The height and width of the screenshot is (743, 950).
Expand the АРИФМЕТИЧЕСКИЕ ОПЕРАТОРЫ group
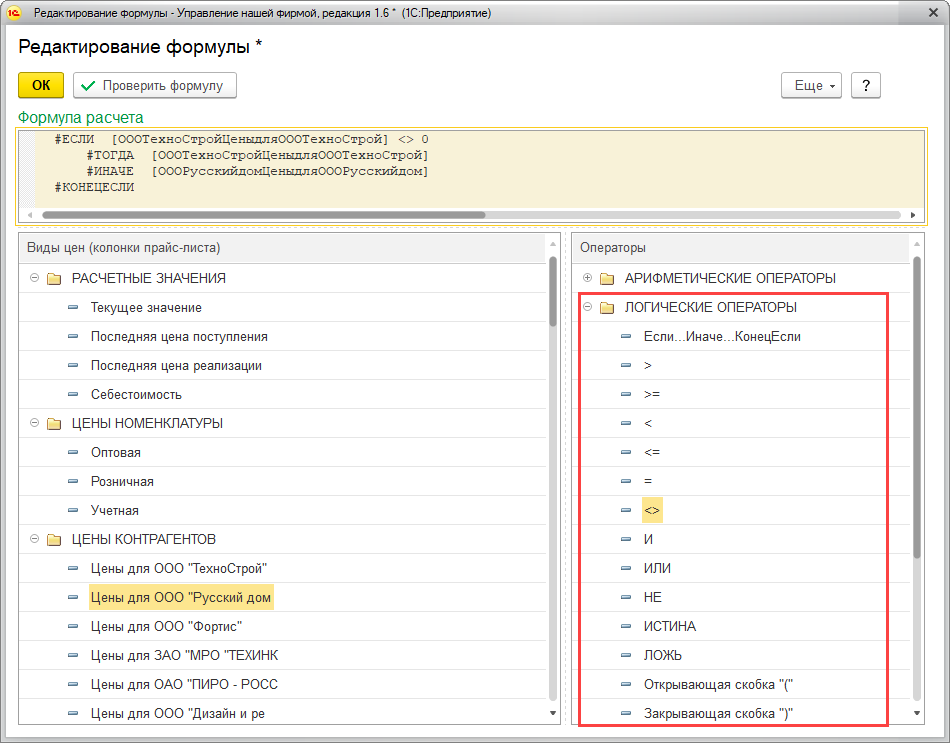click(x=587, y=278)
